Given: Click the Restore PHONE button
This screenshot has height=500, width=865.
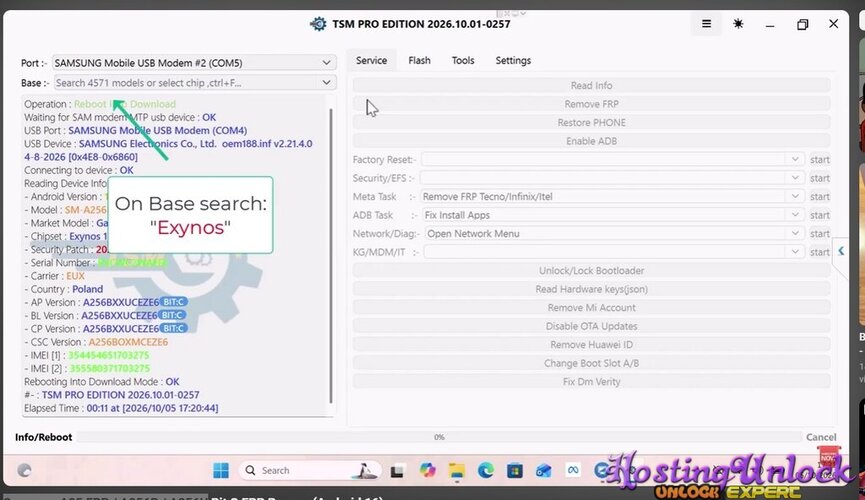Looking at the screenshot, I should 591,123.
